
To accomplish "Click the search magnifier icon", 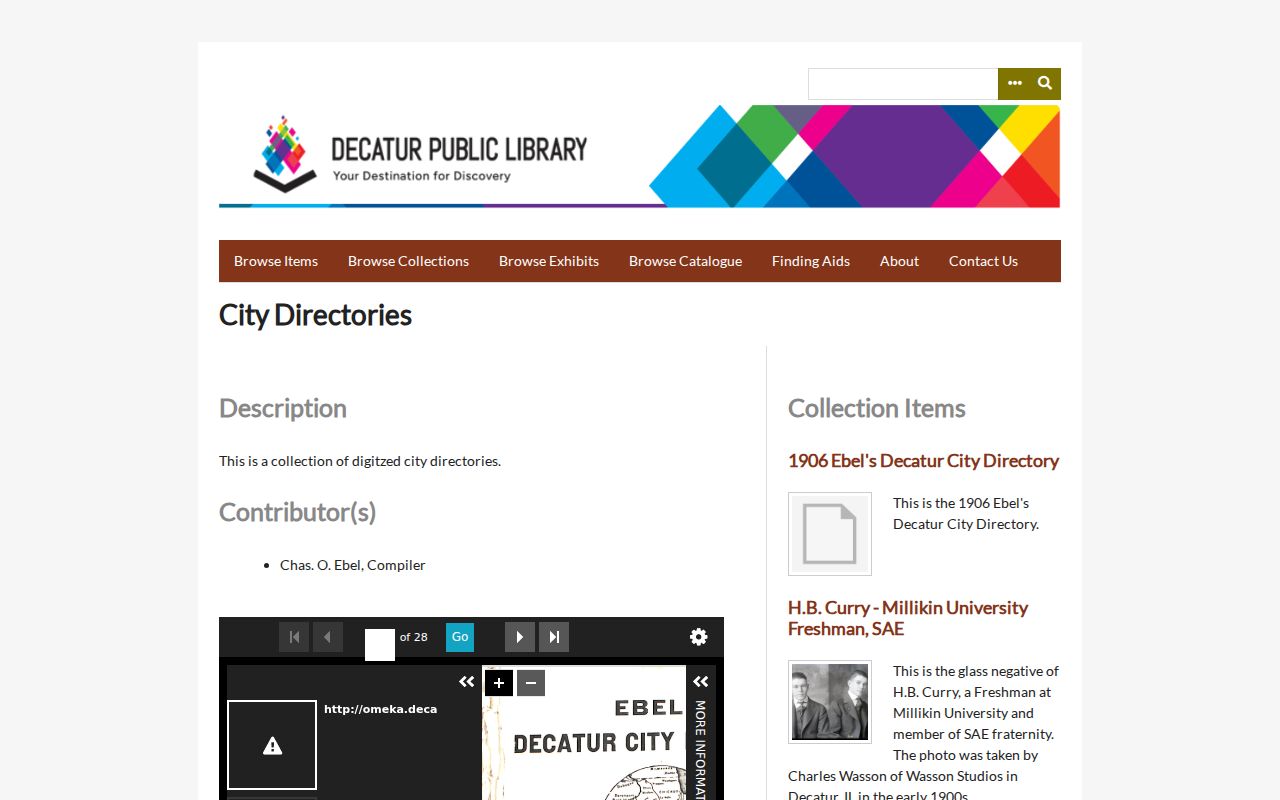I will click(1045, 84).
